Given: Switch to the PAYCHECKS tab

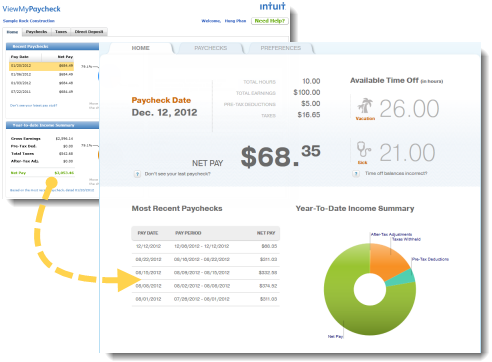Looking at the screenshot, I should (211, 48).
